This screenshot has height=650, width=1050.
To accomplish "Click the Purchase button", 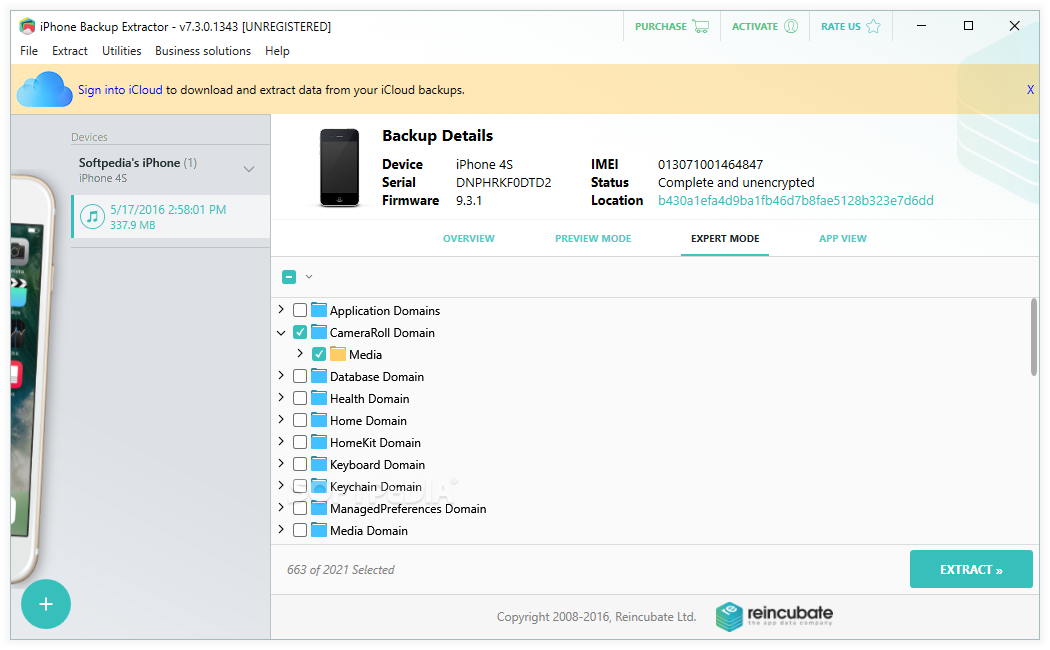I will [x=672, y=27].
